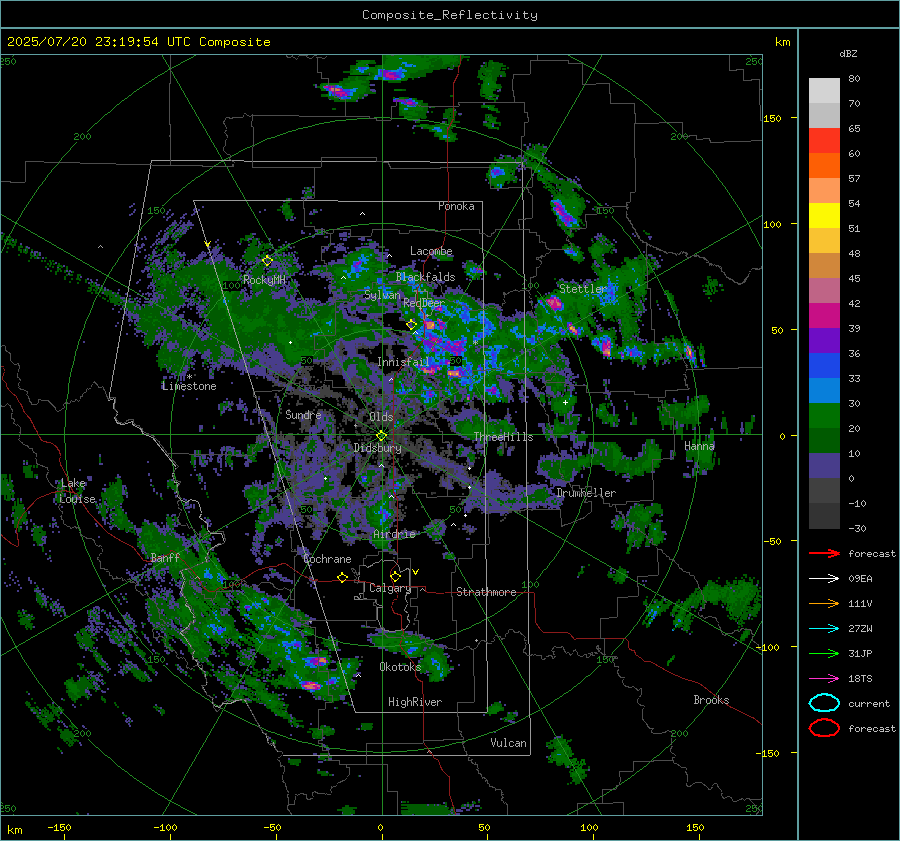Click the Composite_Reflectivity title text
Image resolution: width=900 pixels, height=841 pixels.
[450, 15]
